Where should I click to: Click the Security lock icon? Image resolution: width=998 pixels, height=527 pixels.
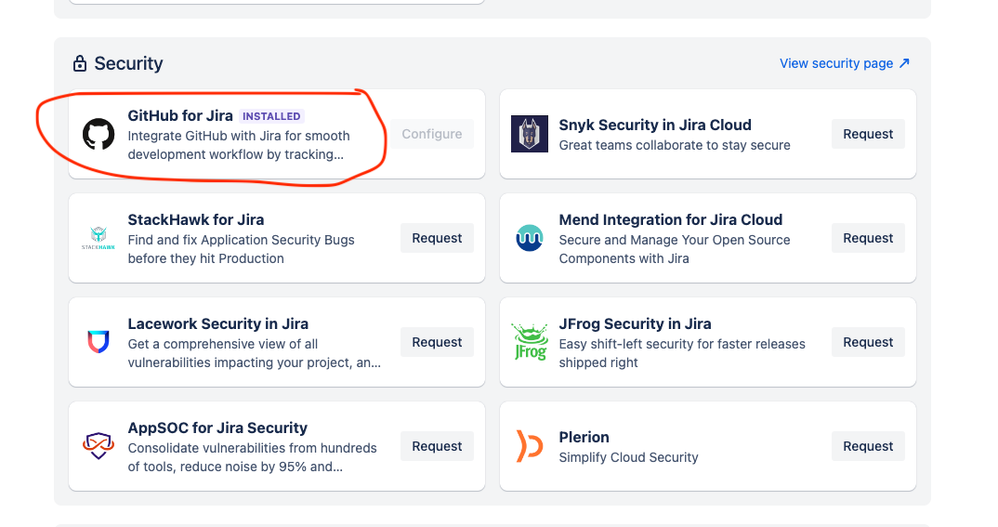point(80,63)
